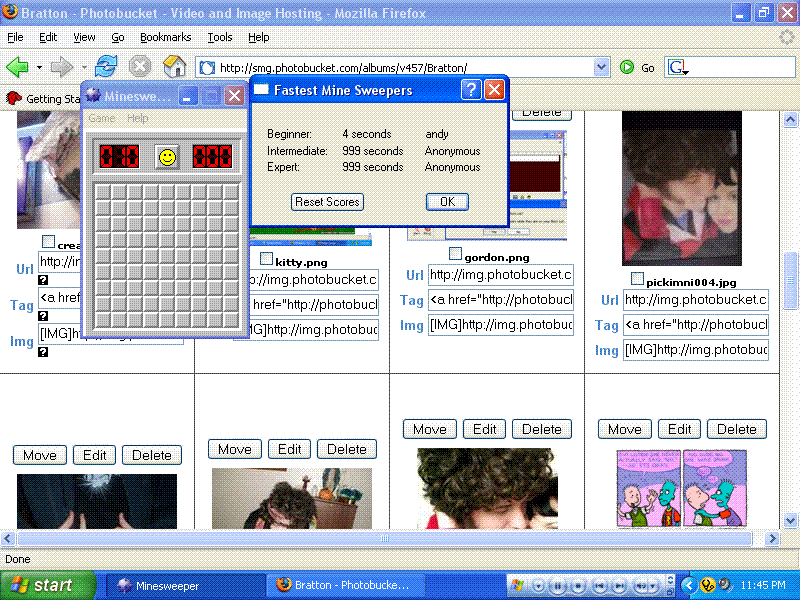
Task: Check the gordon.png selection checkbox
Action: (456, 253)
